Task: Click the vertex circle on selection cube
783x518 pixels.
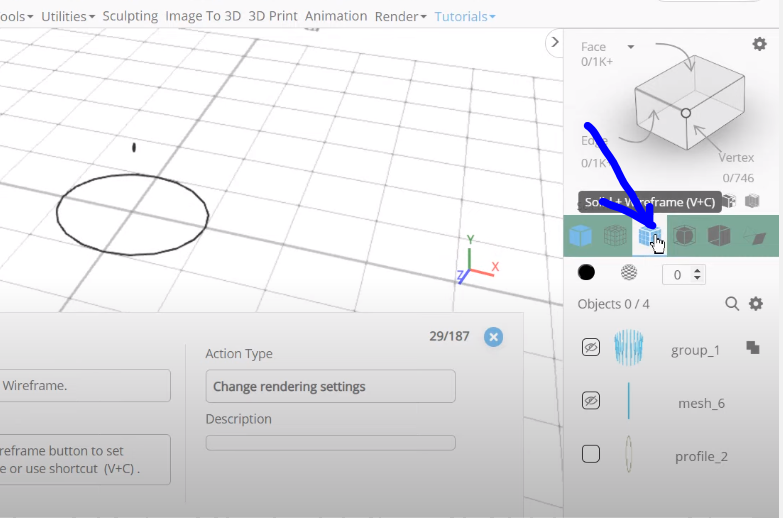Action: click(686, 113)
